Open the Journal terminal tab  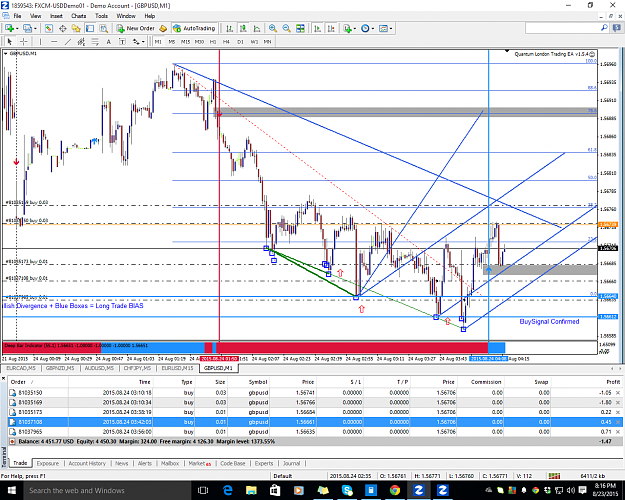[x=291, y=463]
